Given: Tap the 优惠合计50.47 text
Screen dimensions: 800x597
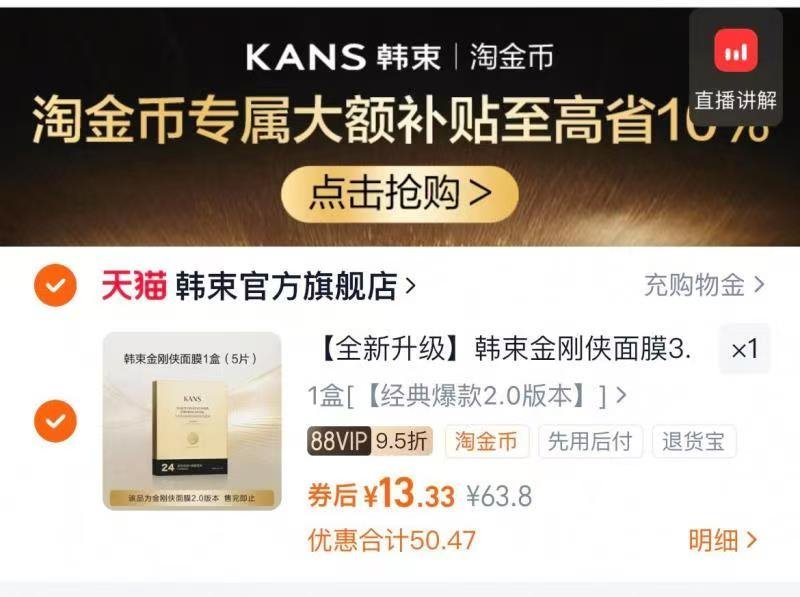Looking at the screenshot, I should point(392,540).
